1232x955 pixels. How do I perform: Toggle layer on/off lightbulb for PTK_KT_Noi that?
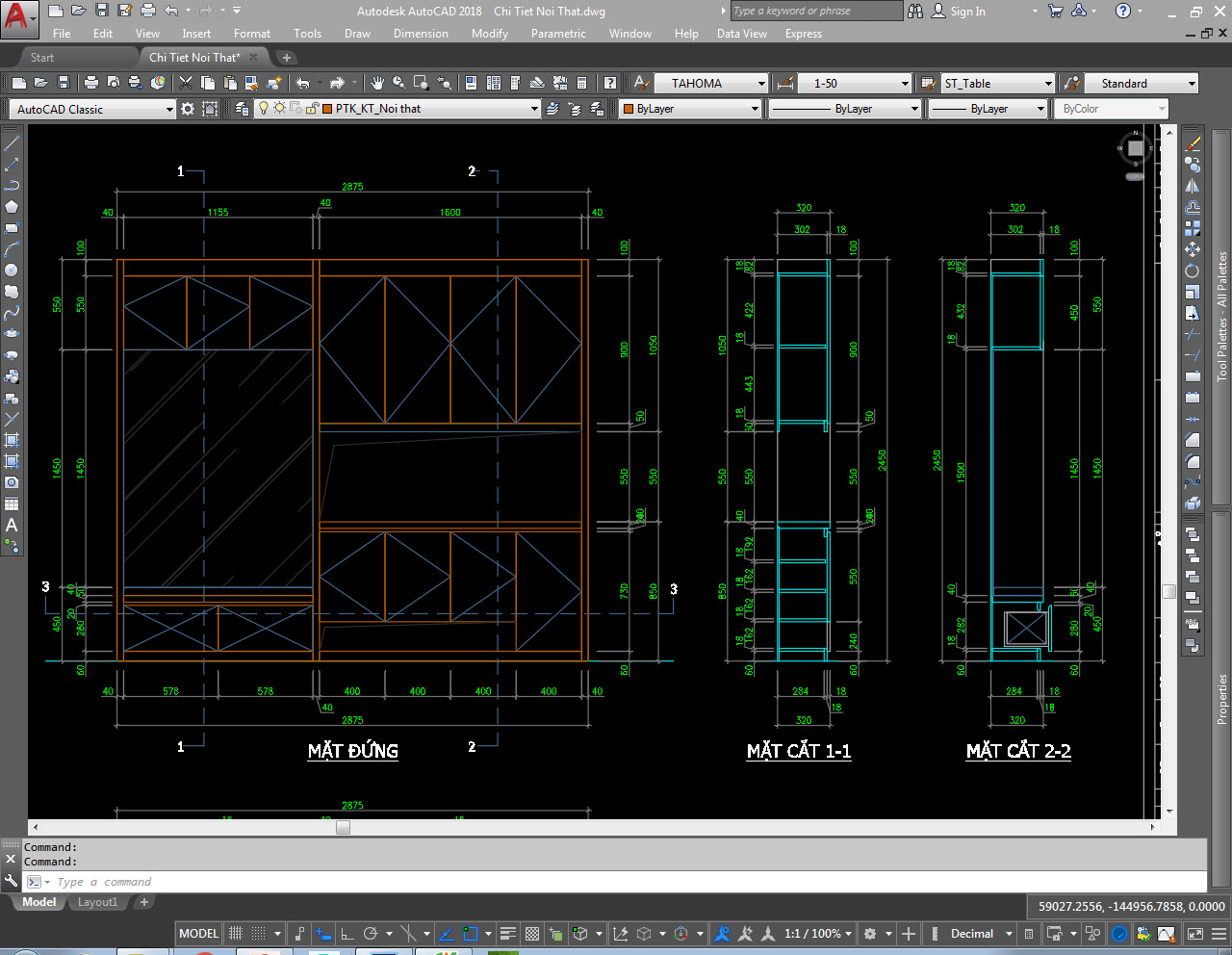(x=264, y=109)
